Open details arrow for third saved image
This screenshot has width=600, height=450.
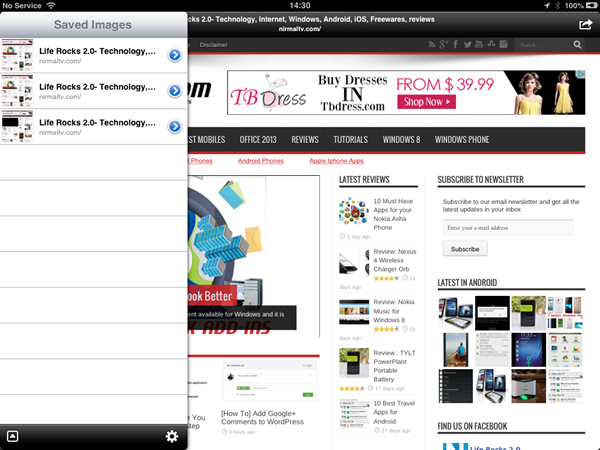[175, 126]
